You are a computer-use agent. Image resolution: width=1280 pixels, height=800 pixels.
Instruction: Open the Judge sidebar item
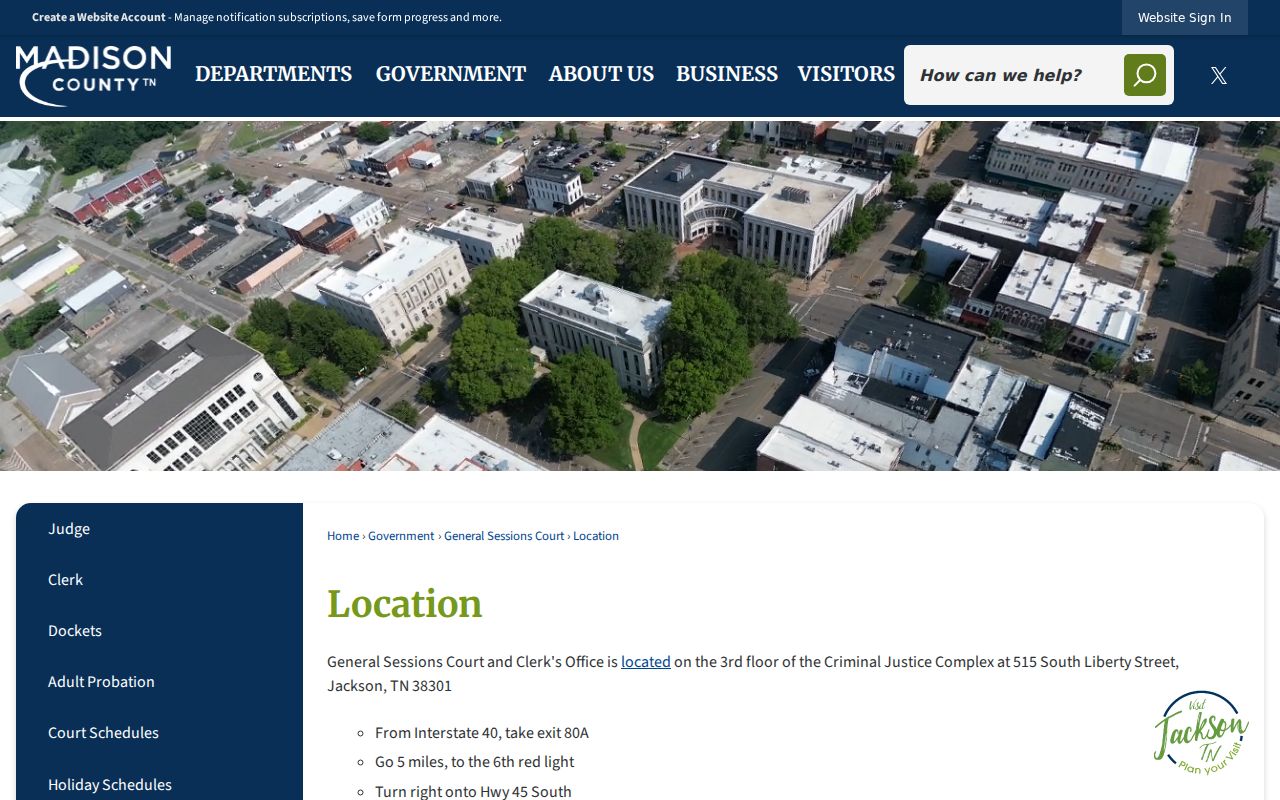(x=160, y=529)
